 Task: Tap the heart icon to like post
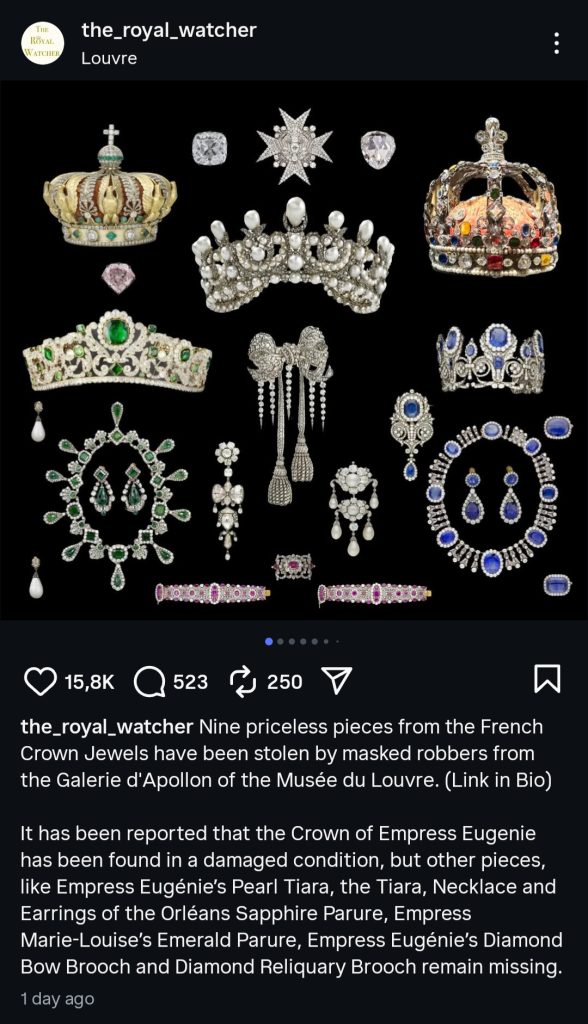40,681
